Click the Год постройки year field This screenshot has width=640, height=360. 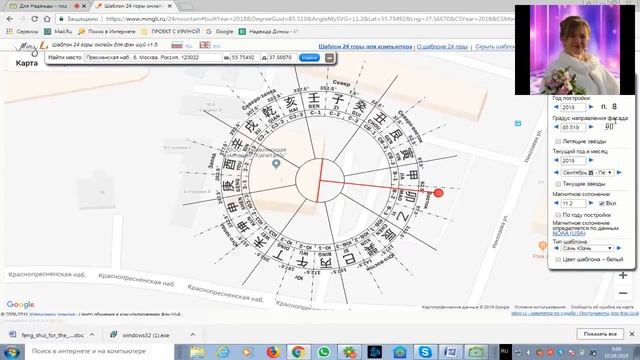[573, 107]
